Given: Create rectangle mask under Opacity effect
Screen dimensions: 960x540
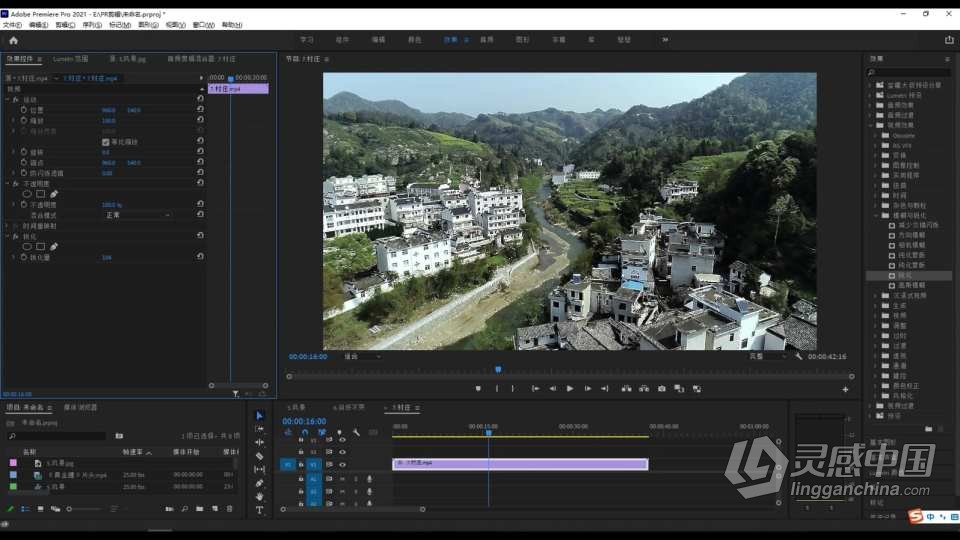Looking at the screenshot, I should tap(40, 194).
